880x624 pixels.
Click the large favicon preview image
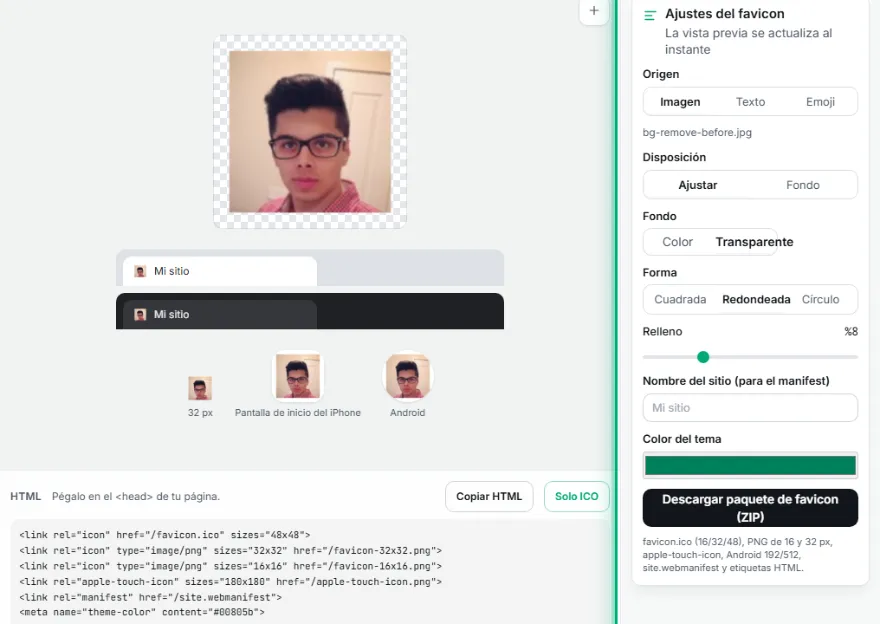coord(310,132)
